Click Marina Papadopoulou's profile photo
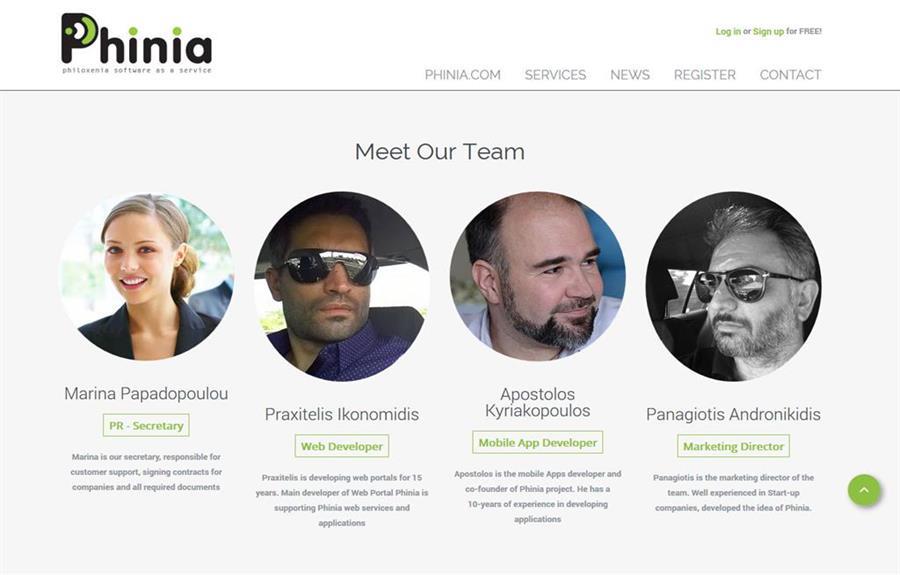 point(146,277)
